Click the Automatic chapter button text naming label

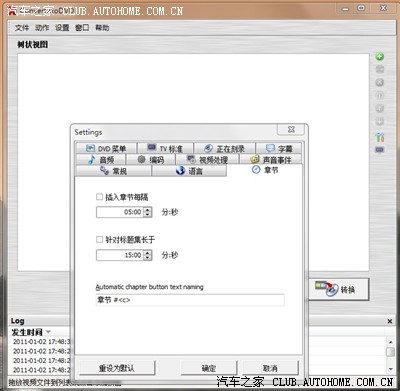tap(149, 287)
